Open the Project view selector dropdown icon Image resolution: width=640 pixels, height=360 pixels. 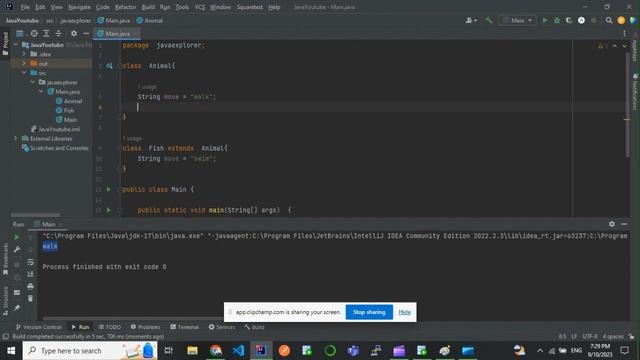tap(20, 33)
